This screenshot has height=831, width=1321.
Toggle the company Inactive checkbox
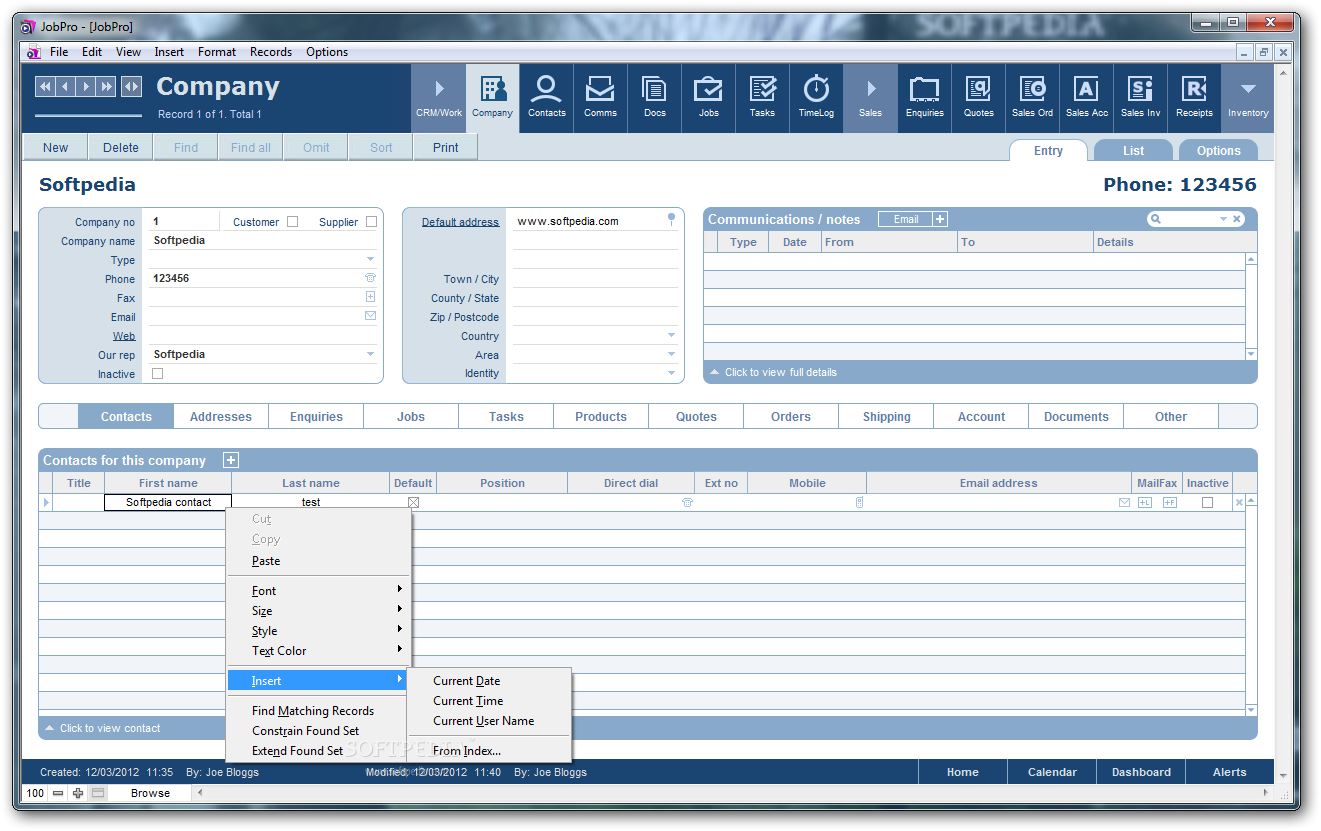pos(157,373)
